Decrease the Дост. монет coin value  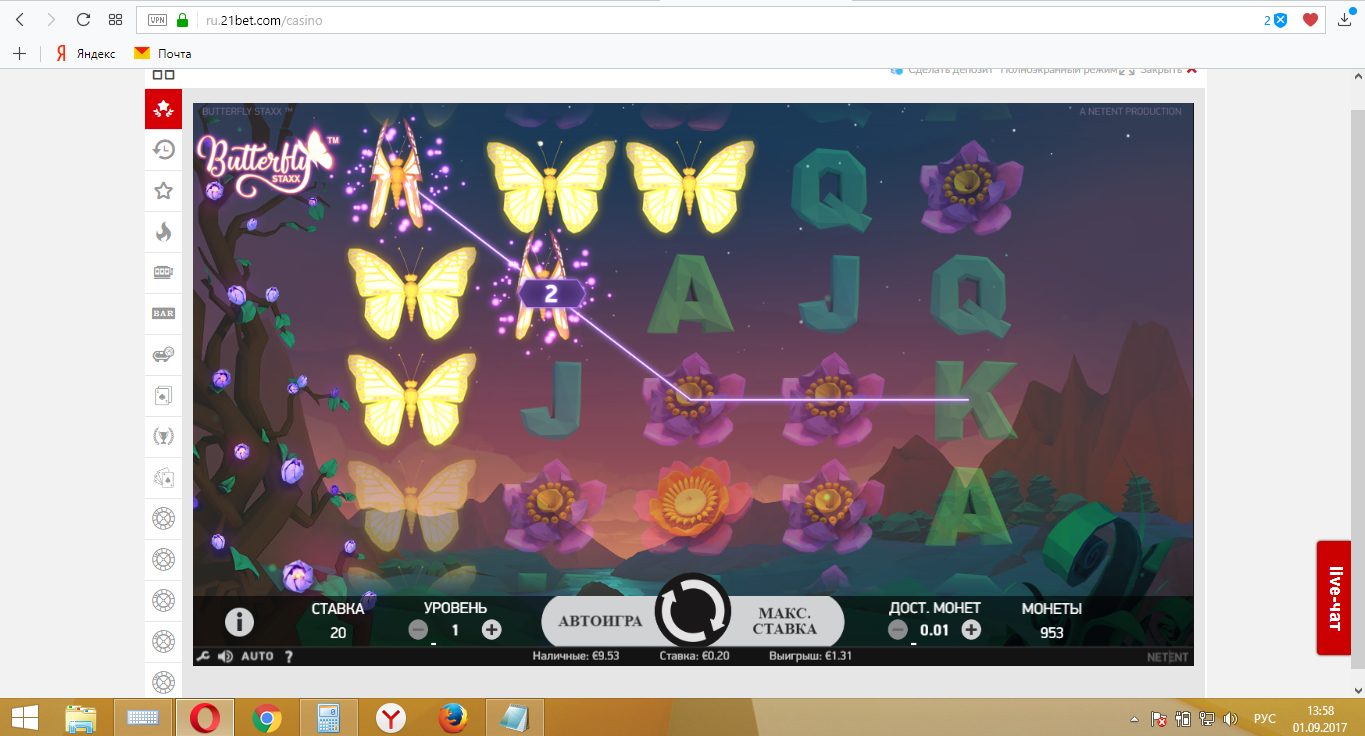coord(898,630)
